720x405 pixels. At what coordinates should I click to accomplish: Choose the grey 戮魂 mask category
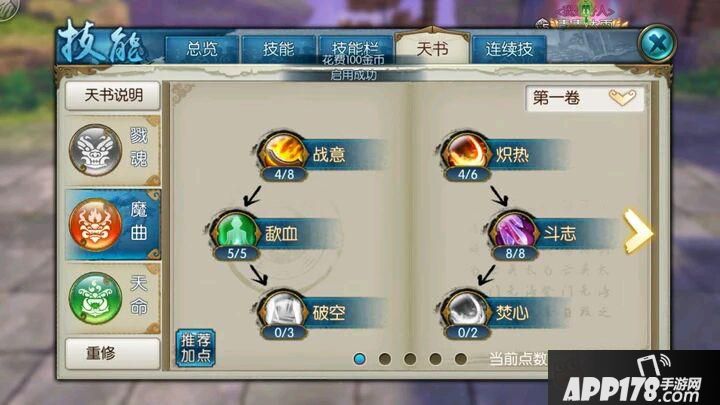click(112, 150)
